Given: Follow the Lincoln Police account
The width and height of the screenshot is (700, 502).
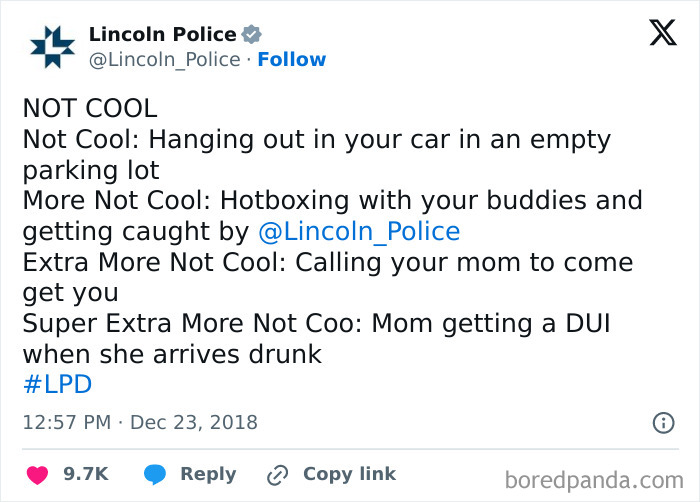Looking at the screenshot, I should pyautogui.click(x=291, y=60).
